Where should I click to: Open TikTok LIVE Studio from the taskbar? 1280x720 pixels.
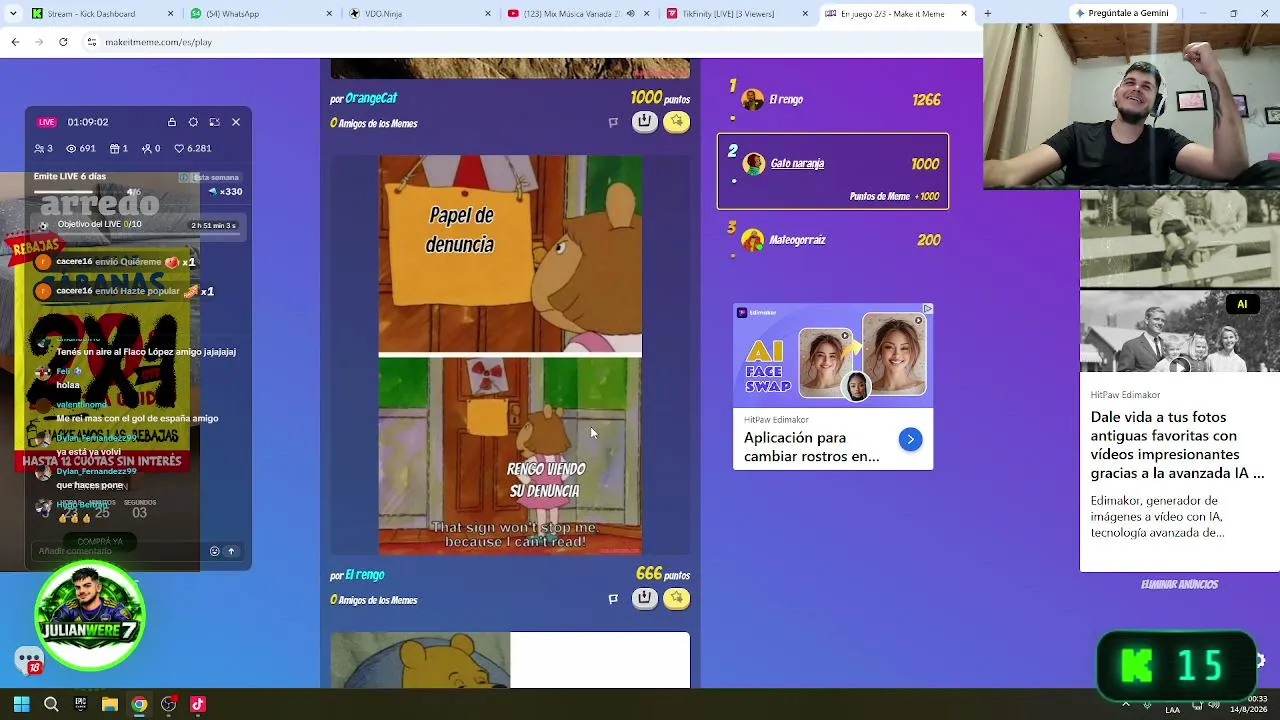click(x=198, y=704)
